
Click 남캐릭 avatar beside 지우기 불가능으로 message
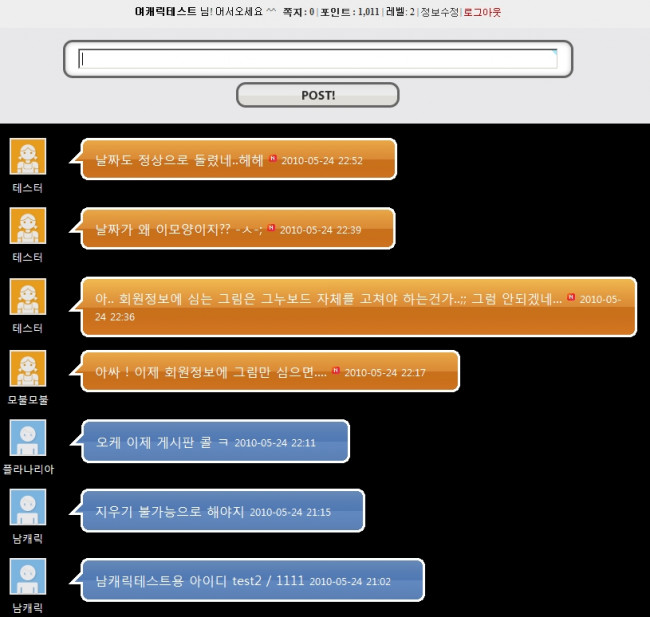pos(28,507)
